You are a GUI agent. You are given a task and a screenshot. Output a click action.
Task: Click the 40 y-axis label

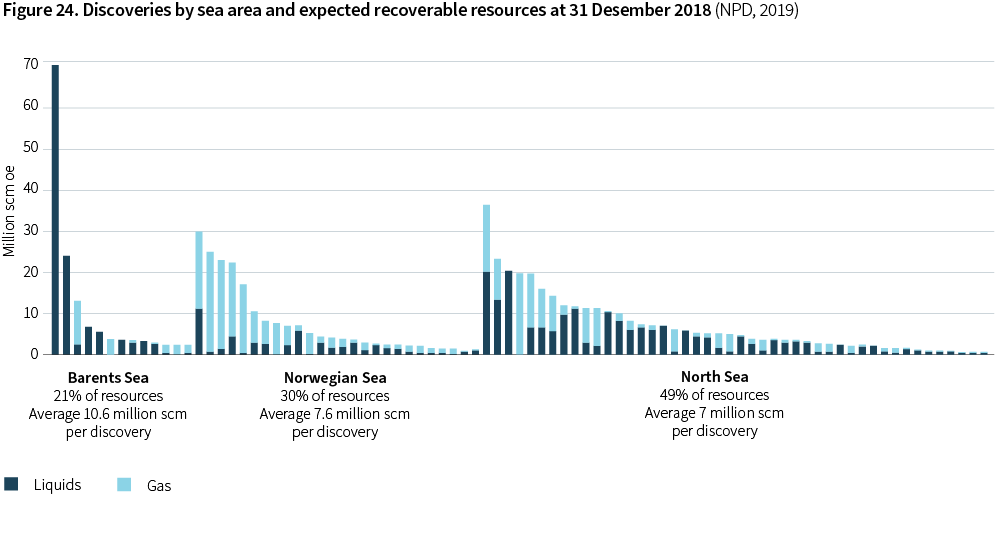pyautogui.click(x=30, y=189)
